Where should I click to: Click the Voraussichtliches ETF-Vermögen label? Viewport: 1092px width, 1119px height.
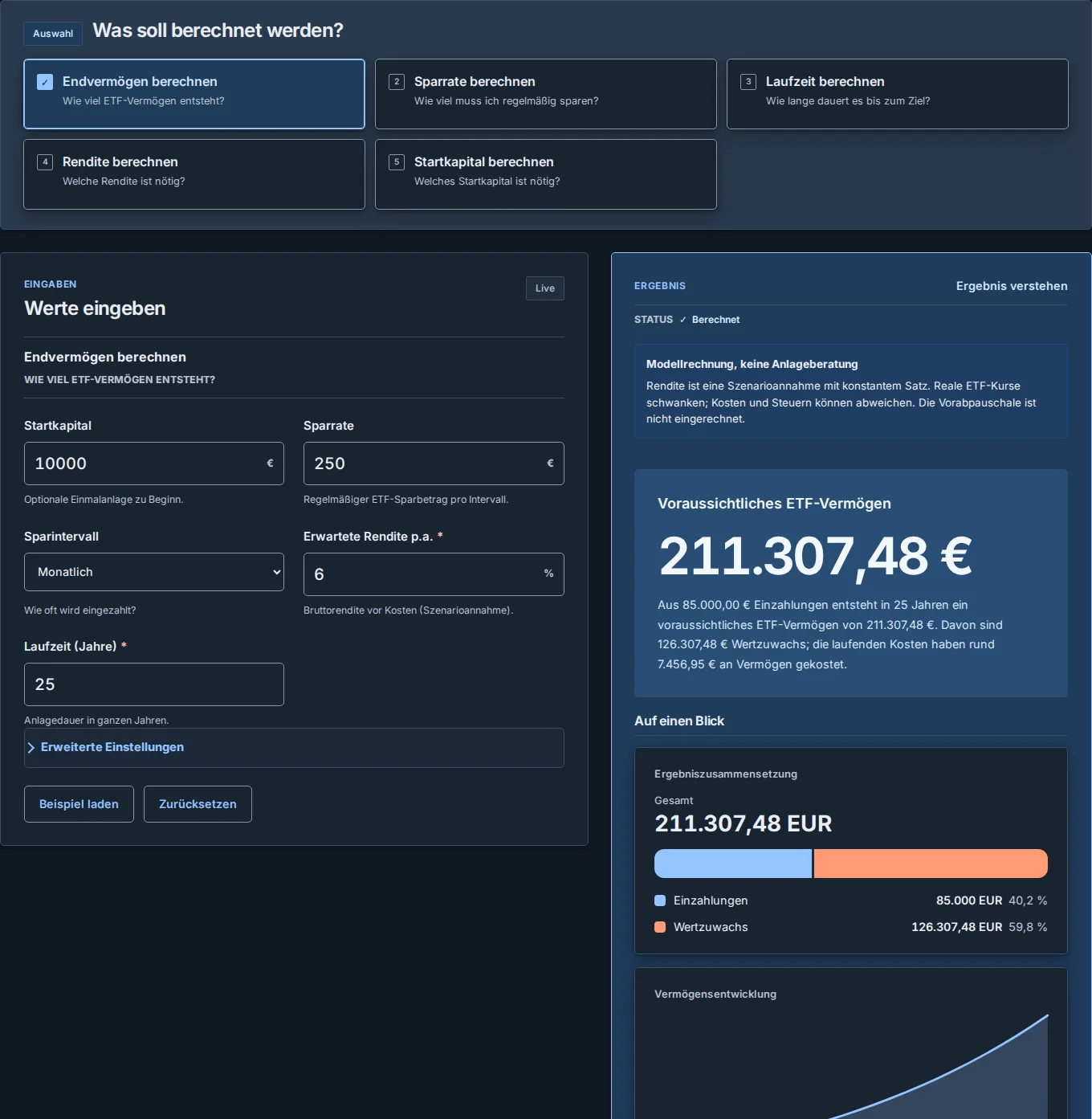click(x=774, y=504)
